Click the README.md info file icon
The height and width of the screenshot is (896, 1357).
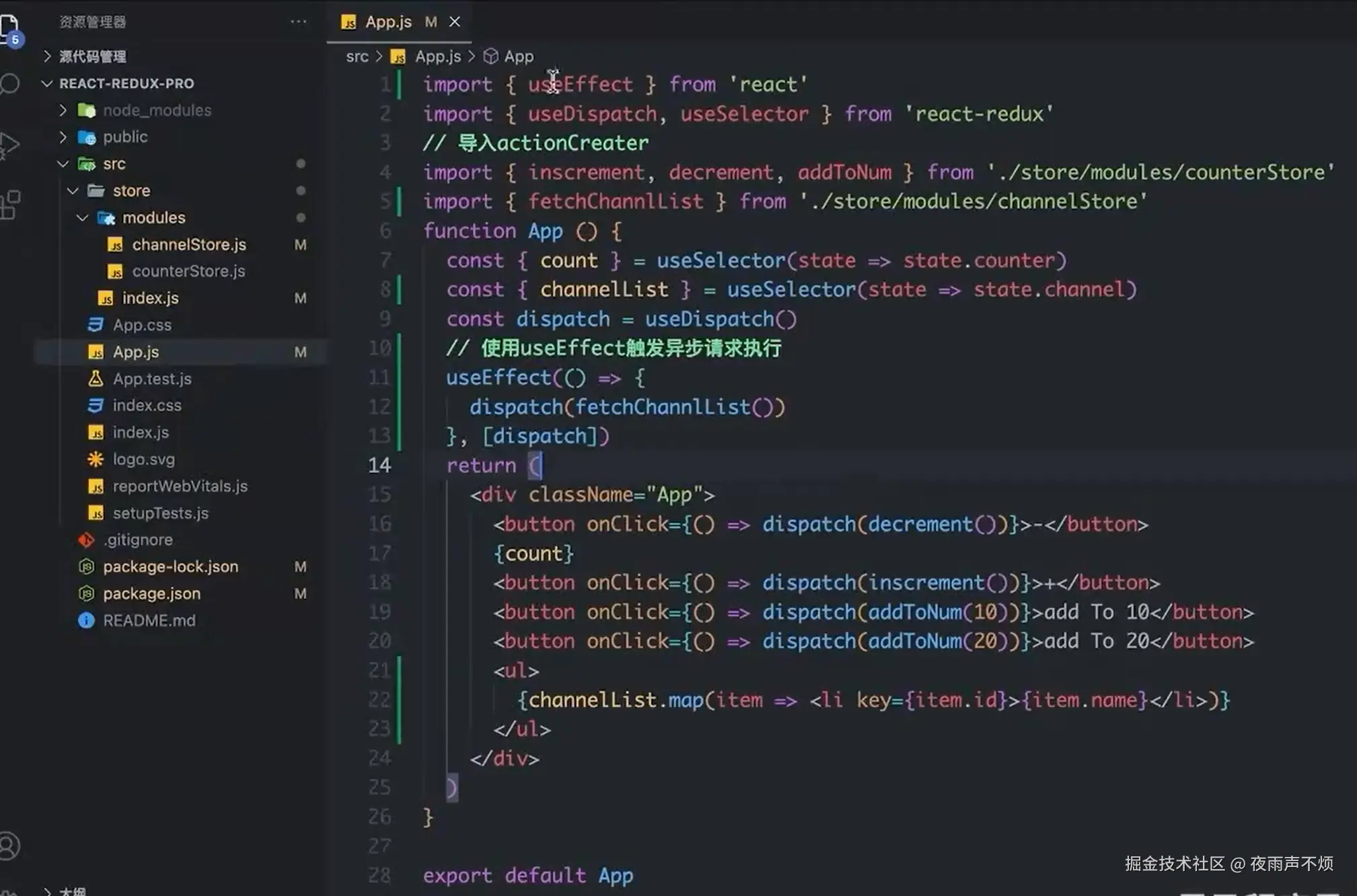pos(86,620)
